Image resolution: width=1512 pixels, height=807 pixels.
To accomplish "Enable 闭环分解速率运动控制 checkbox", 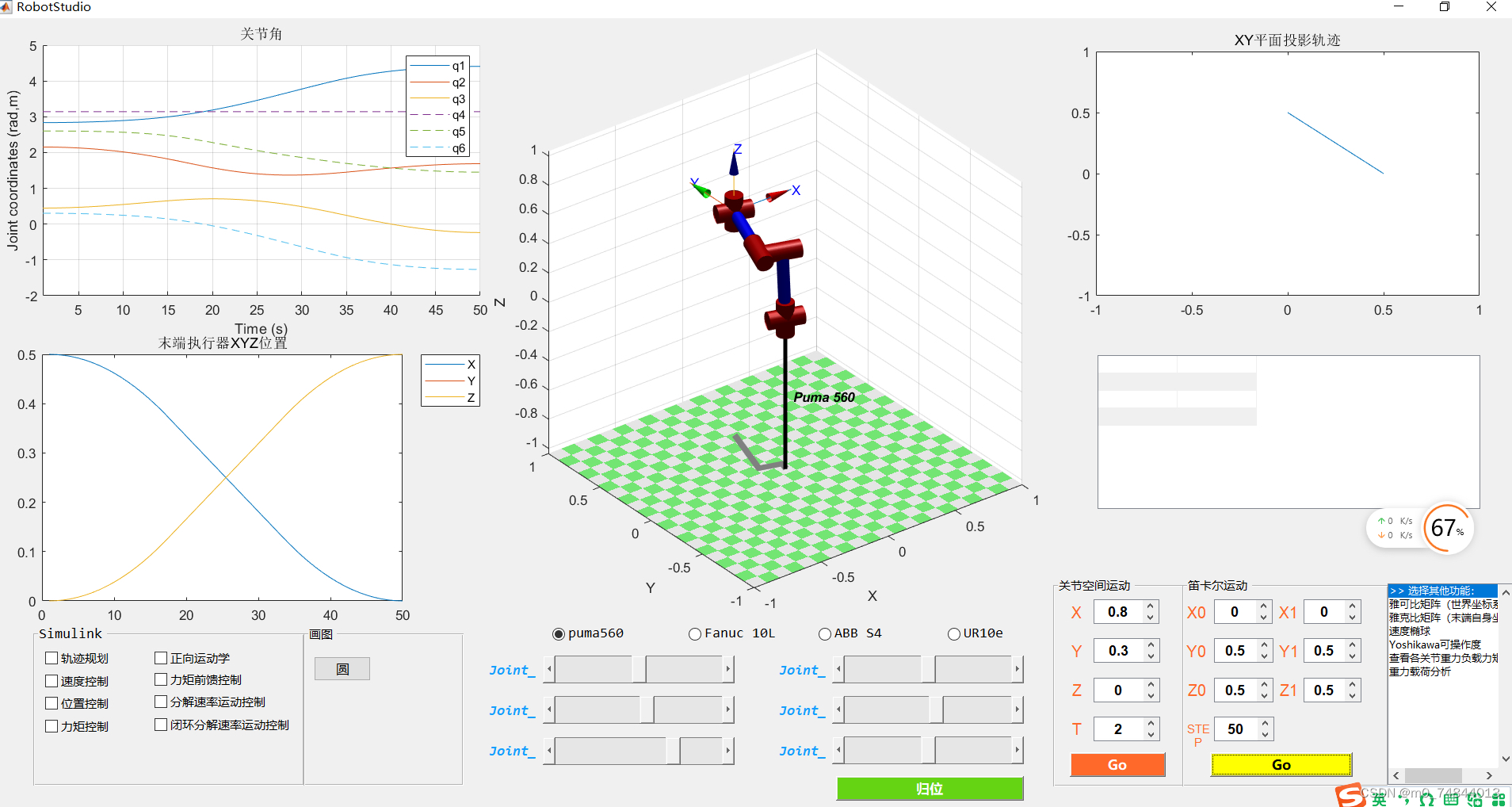I will pos(161,725).
